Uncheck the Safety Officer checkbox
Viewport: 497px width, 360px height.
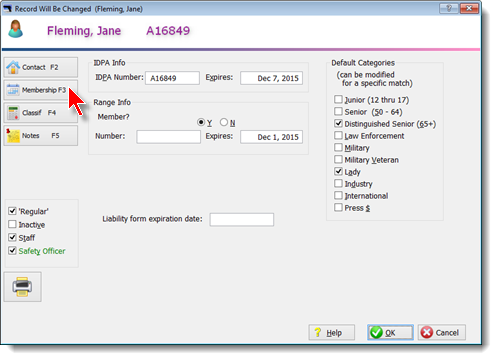pyautogui.click(x=12, y=251)
